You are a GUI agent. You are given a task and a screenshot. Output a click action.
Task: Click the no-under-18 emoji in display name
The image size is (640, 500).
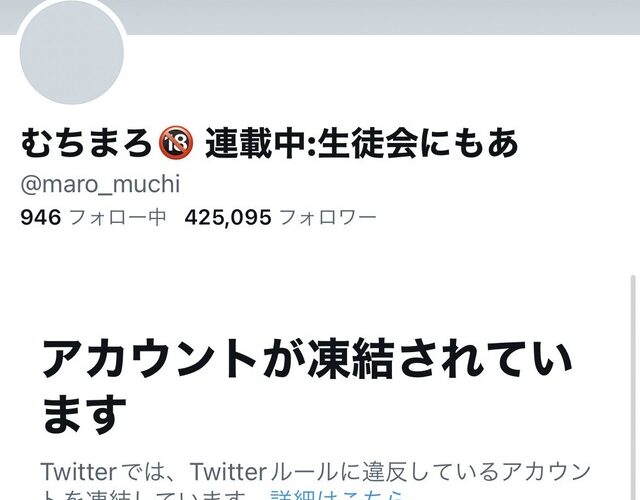[x=176, y=143]
